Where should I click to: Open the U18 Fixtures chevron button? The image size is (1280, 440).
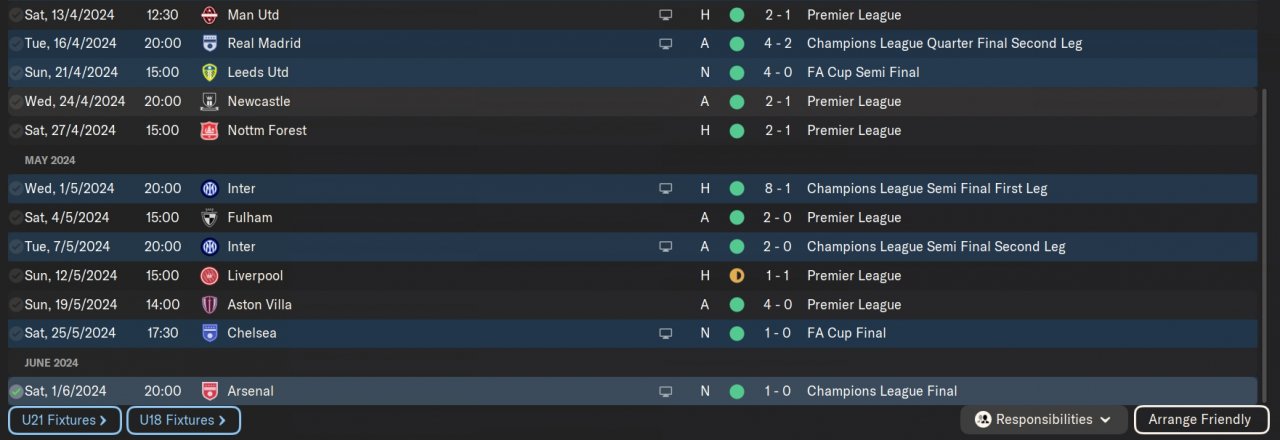click(183, 421)
